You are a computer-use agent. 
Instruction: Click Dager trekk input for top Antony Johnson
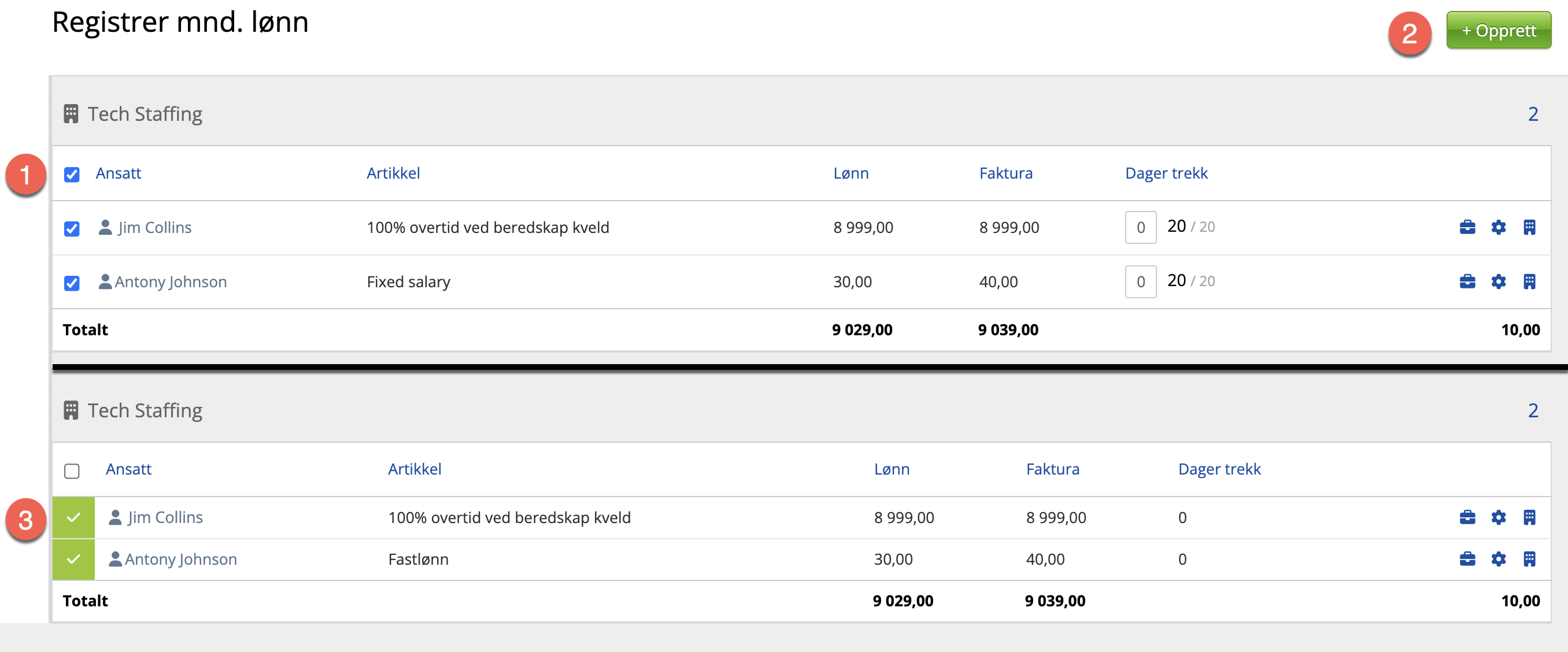point(1140,282)
